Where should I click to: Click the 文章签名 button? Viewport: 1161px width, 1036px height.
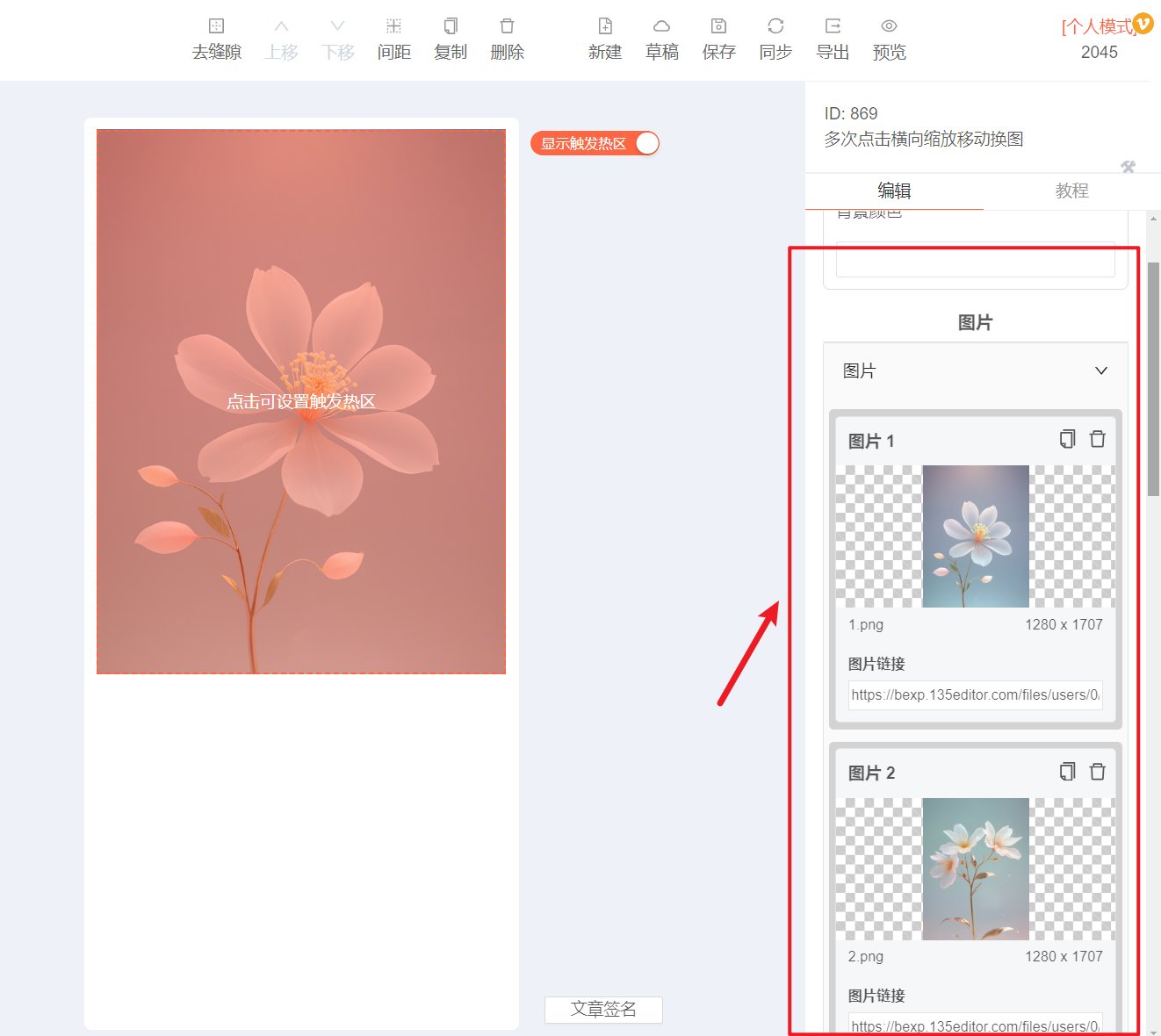click(603, 1010)
